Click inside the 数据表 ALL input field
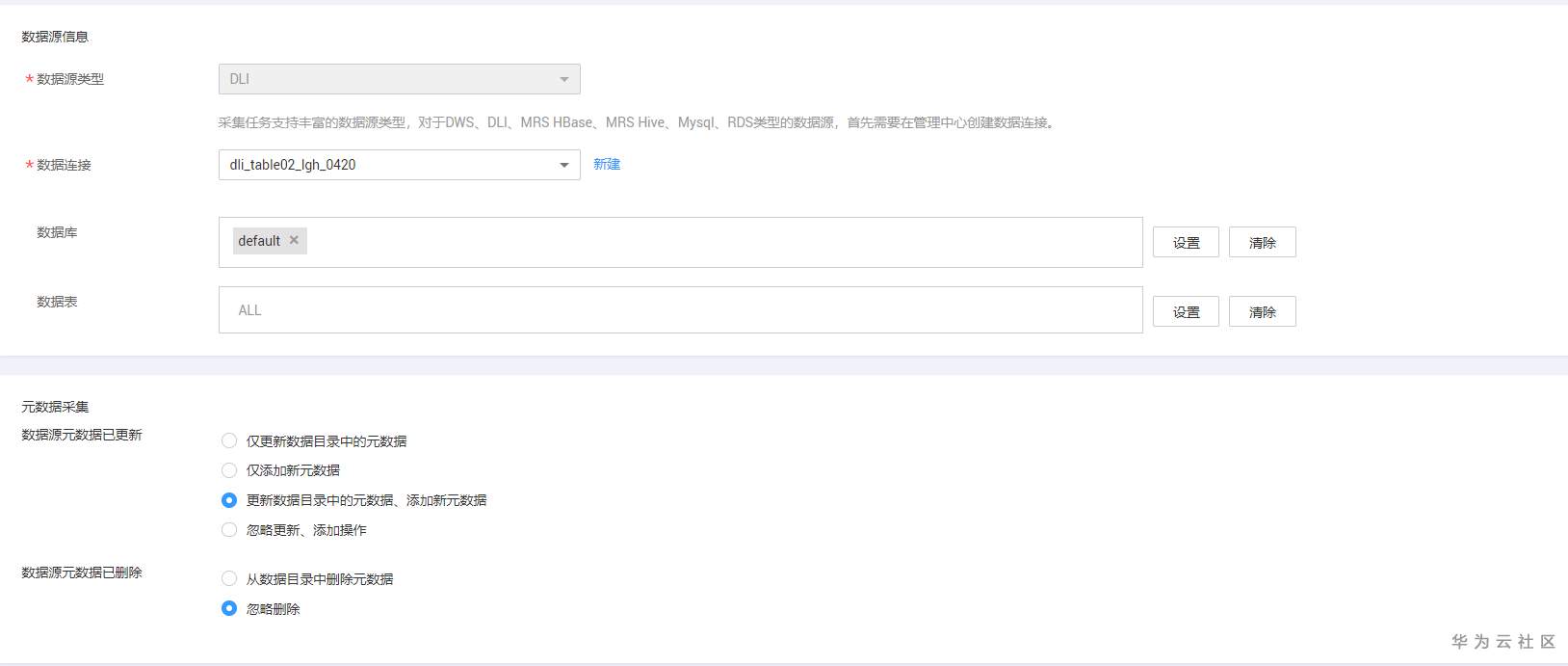 click(x=681, y=310)
